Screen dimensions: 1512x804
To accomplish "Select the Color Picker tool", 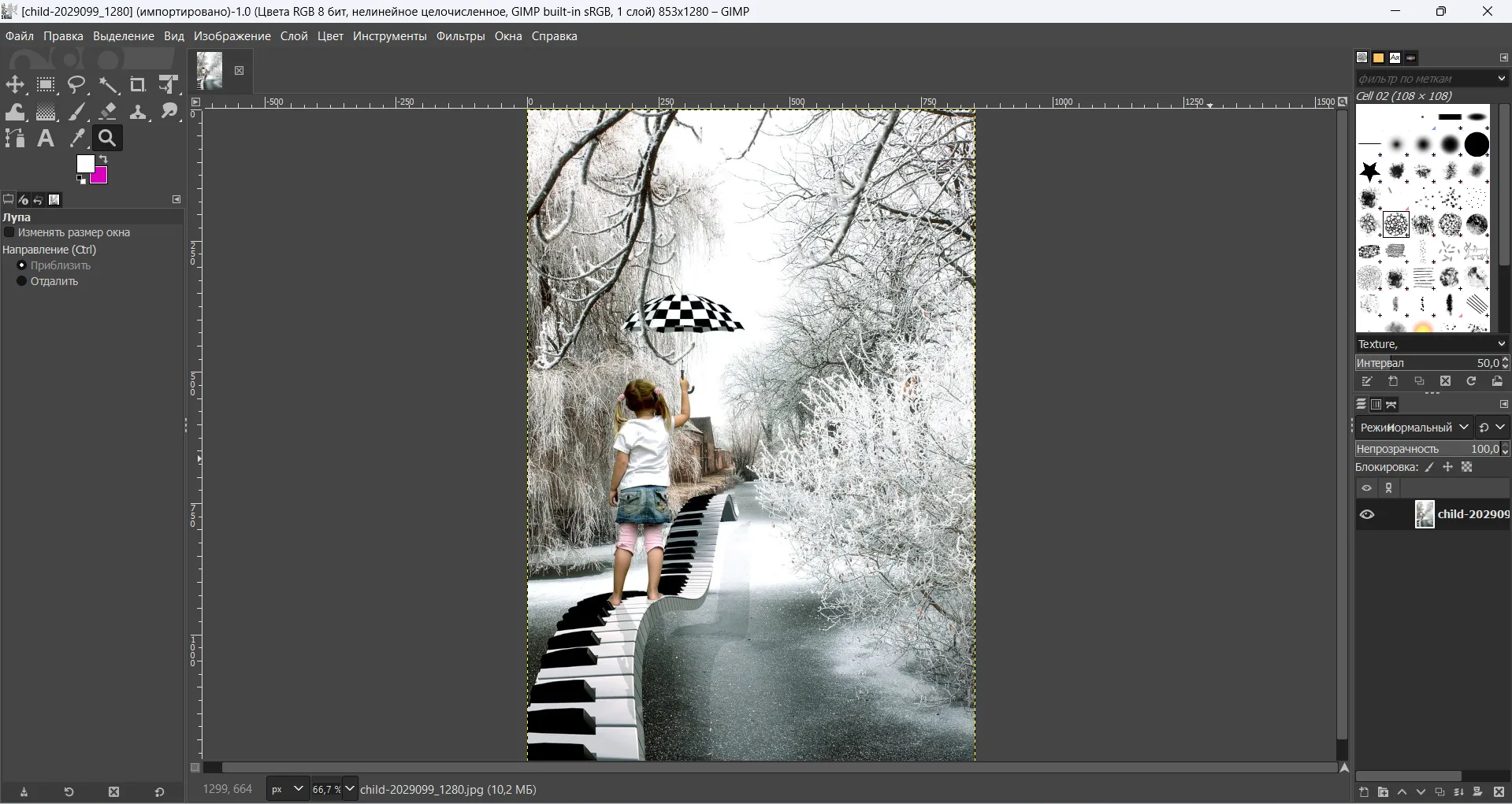I will pyautogui.click(x=77, y=139).
